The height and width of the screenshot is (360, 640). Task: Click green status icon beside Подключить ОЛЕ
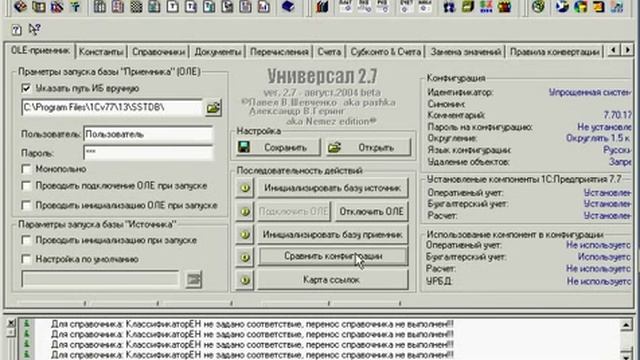click(245, 211)
